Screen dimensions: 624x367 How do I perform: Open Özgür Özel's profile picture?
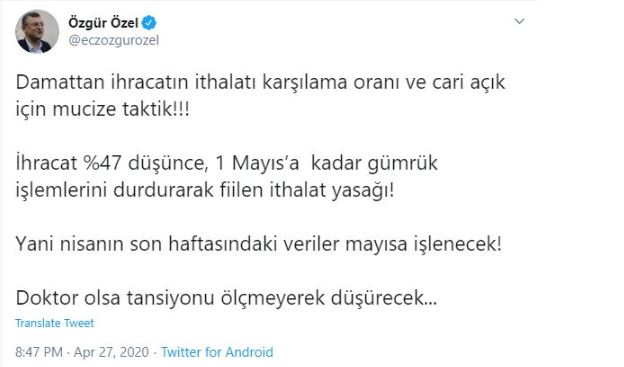[37, 32]
